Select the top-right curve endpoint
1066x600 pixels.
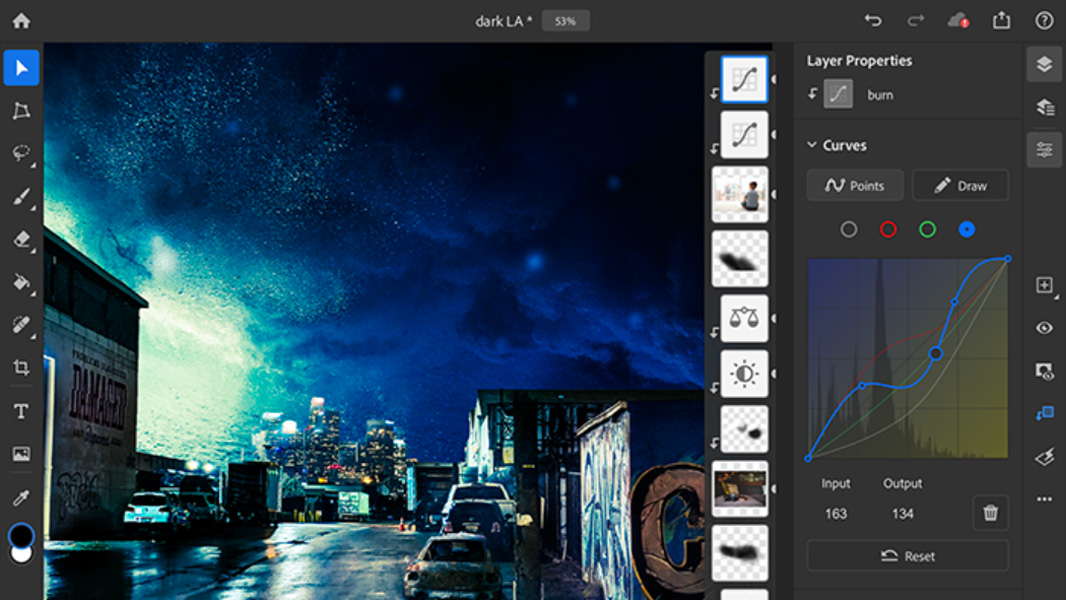click(1008, 259)
